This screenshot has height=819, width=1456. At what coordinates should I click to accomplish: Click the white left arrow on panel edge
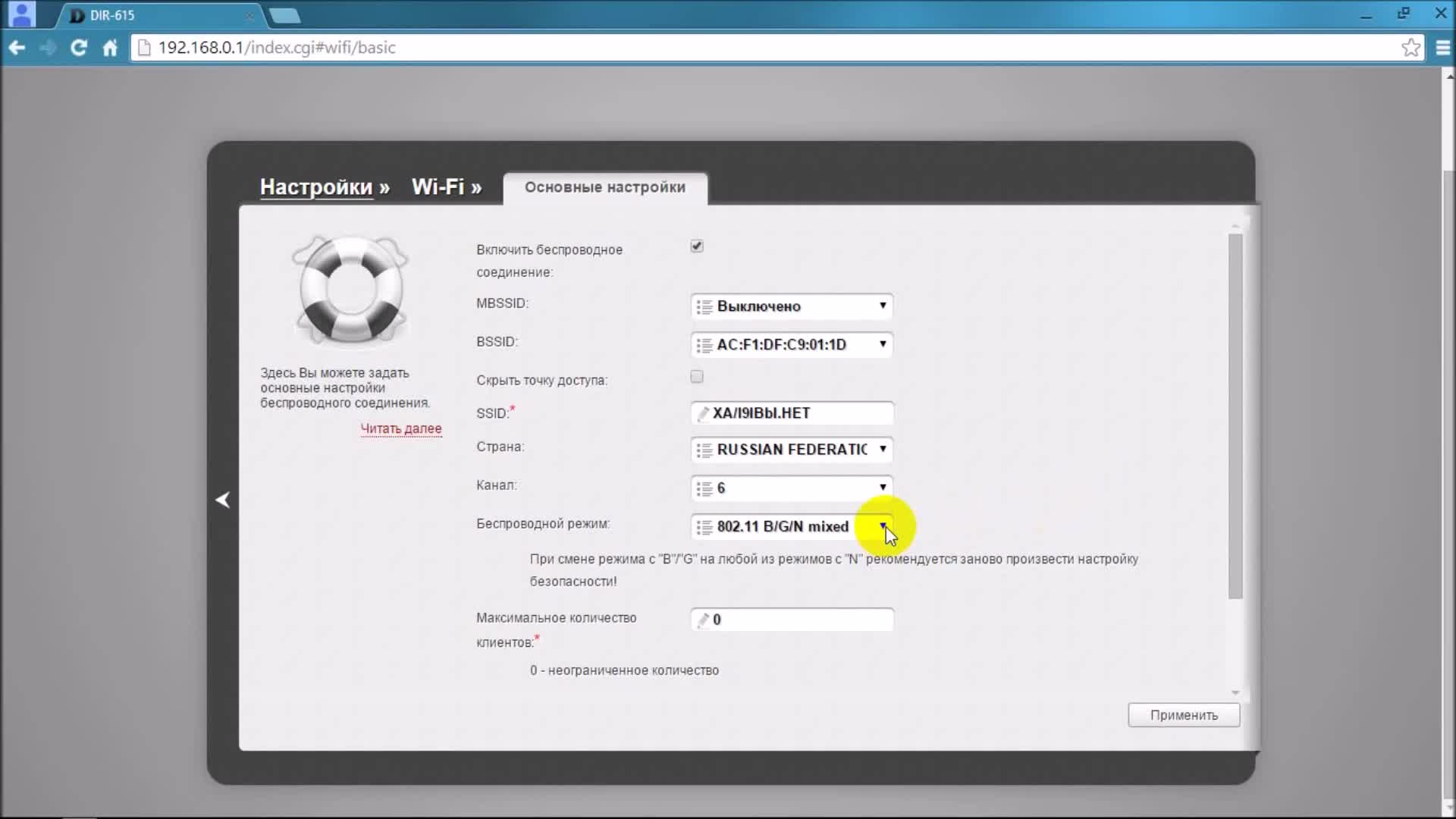[x=223, y=500]
